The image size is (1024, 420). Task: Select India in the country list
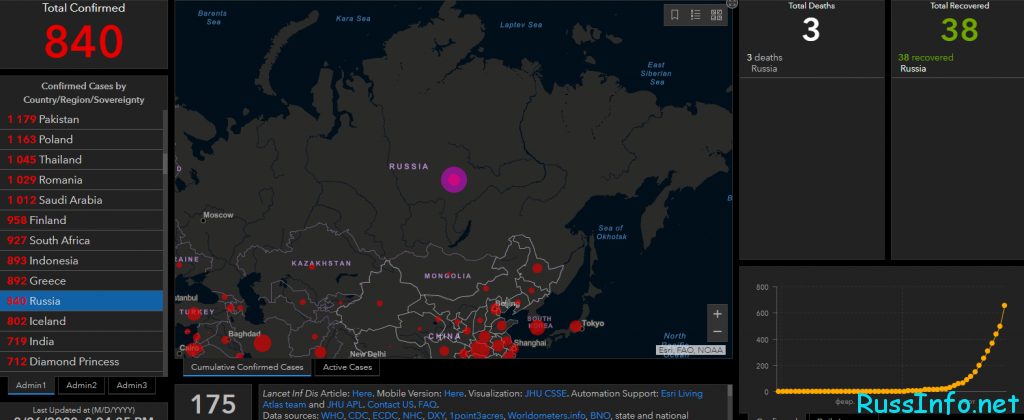82,342
